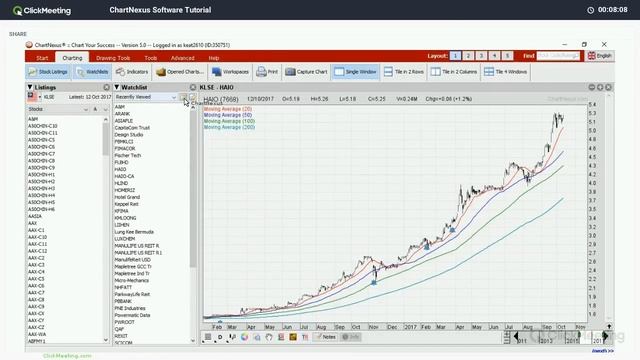
Task: Click the red TI indicator icon
Action: click(305, 337)
